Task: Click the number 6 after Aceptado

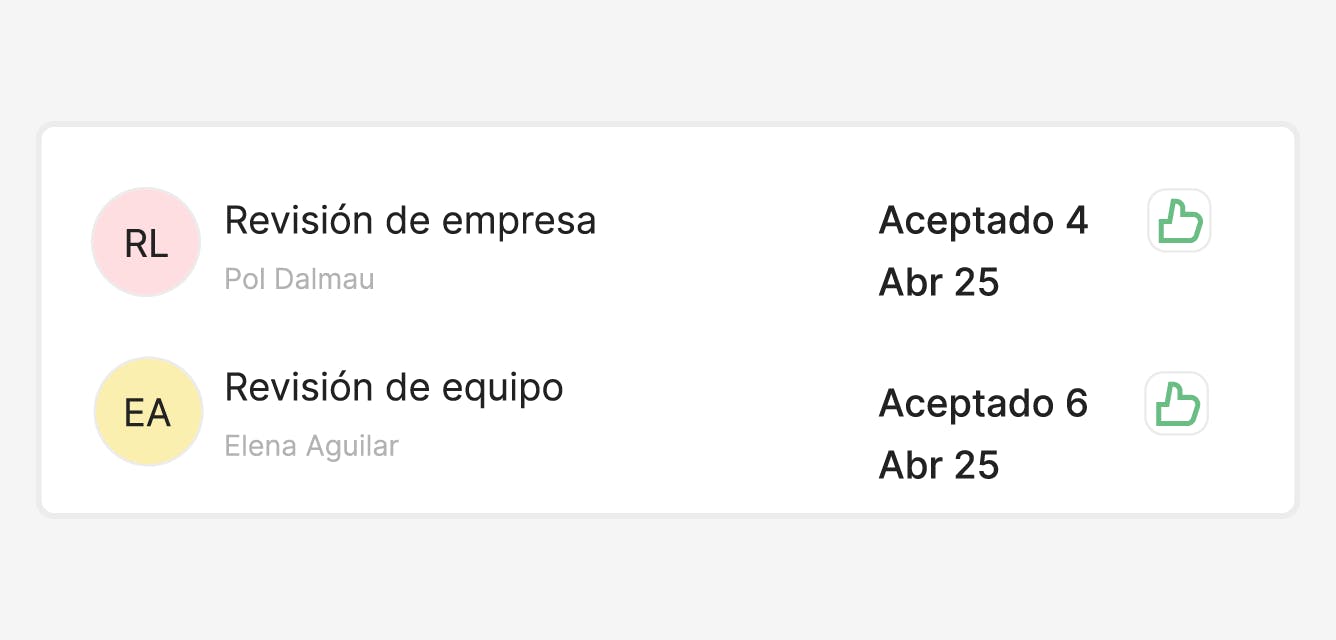Action: click(x=1076, y=403)
